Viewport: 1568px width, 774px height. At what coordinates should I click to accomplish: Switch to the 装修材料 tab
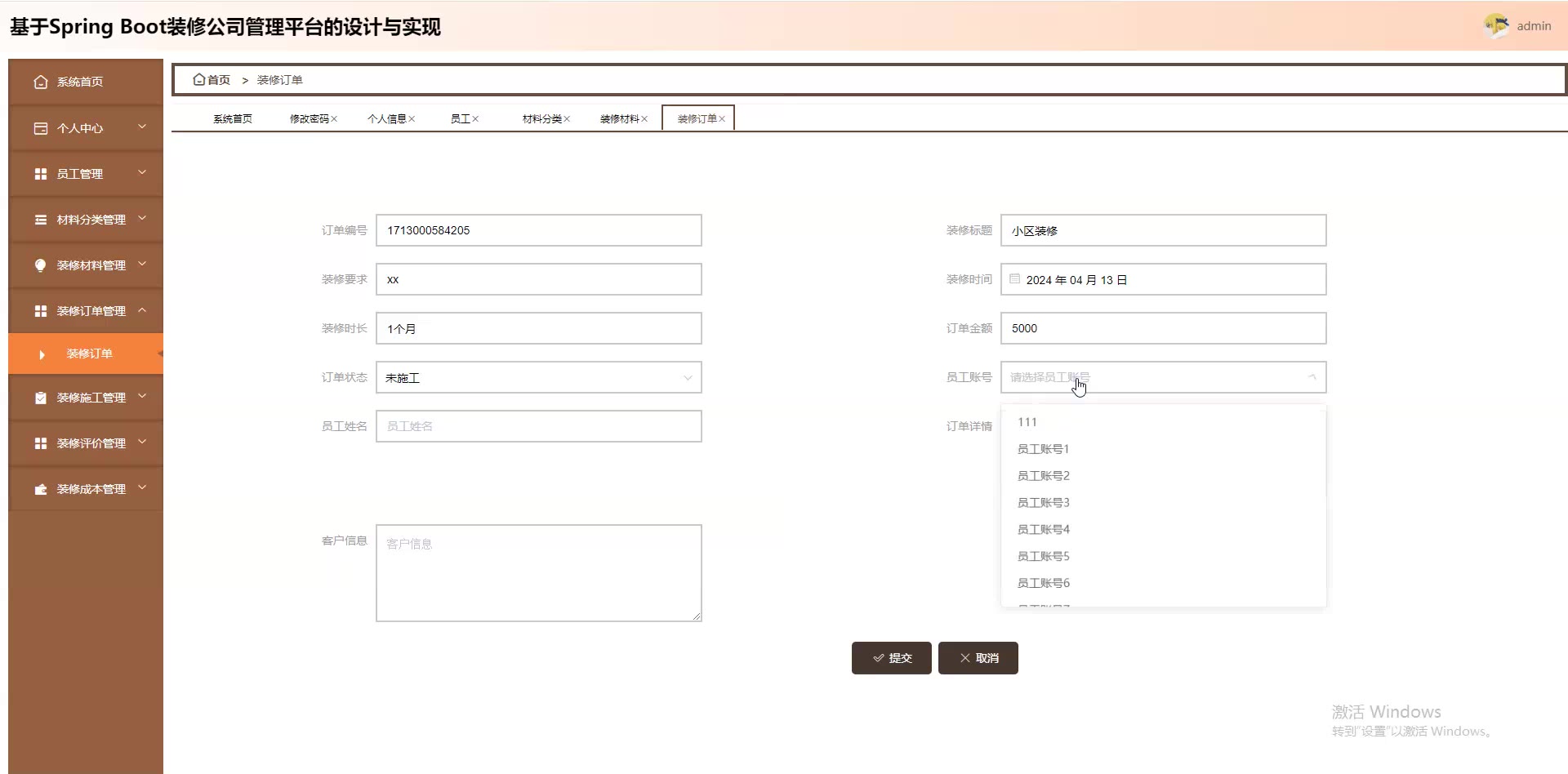click(619, 119)
